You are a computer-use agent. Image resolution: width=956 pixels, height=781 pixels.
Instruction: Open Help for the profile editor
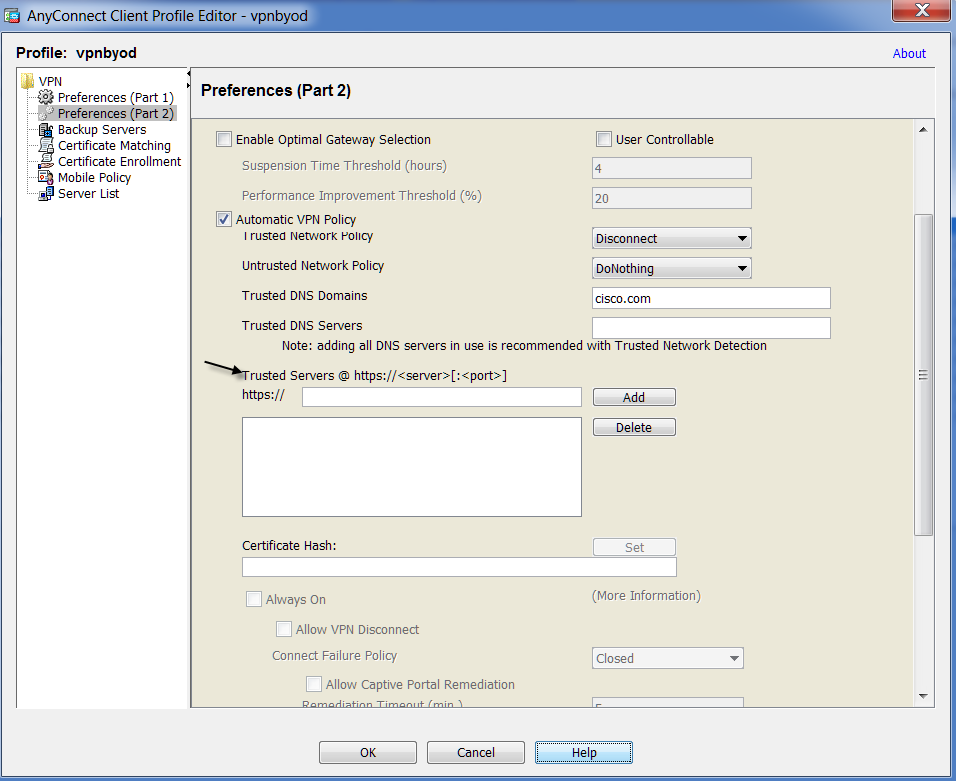(x=583, y=752)
